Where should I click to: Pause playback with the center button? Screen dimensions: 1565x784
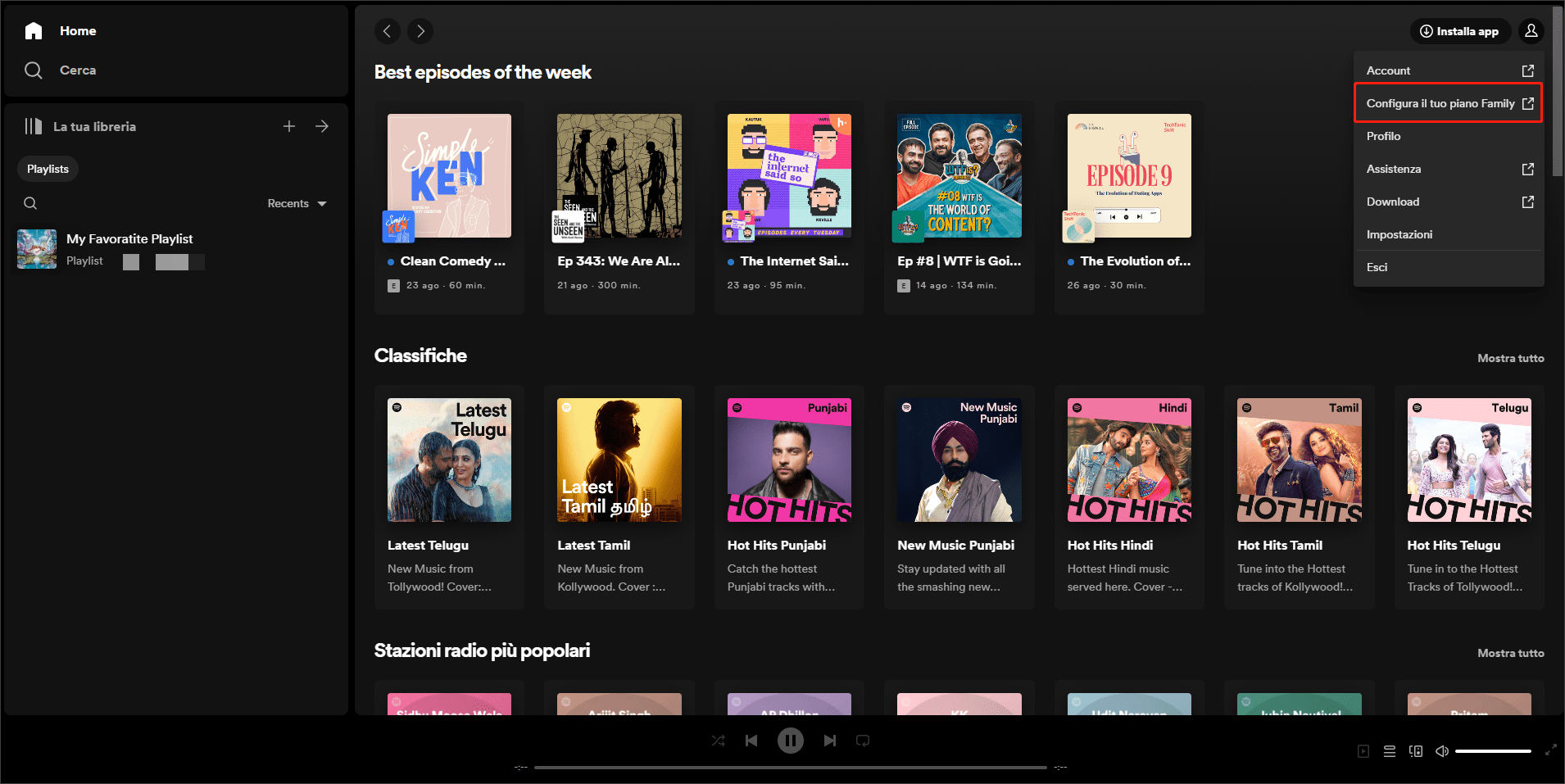pyautogui.click(x=791, y=741)
